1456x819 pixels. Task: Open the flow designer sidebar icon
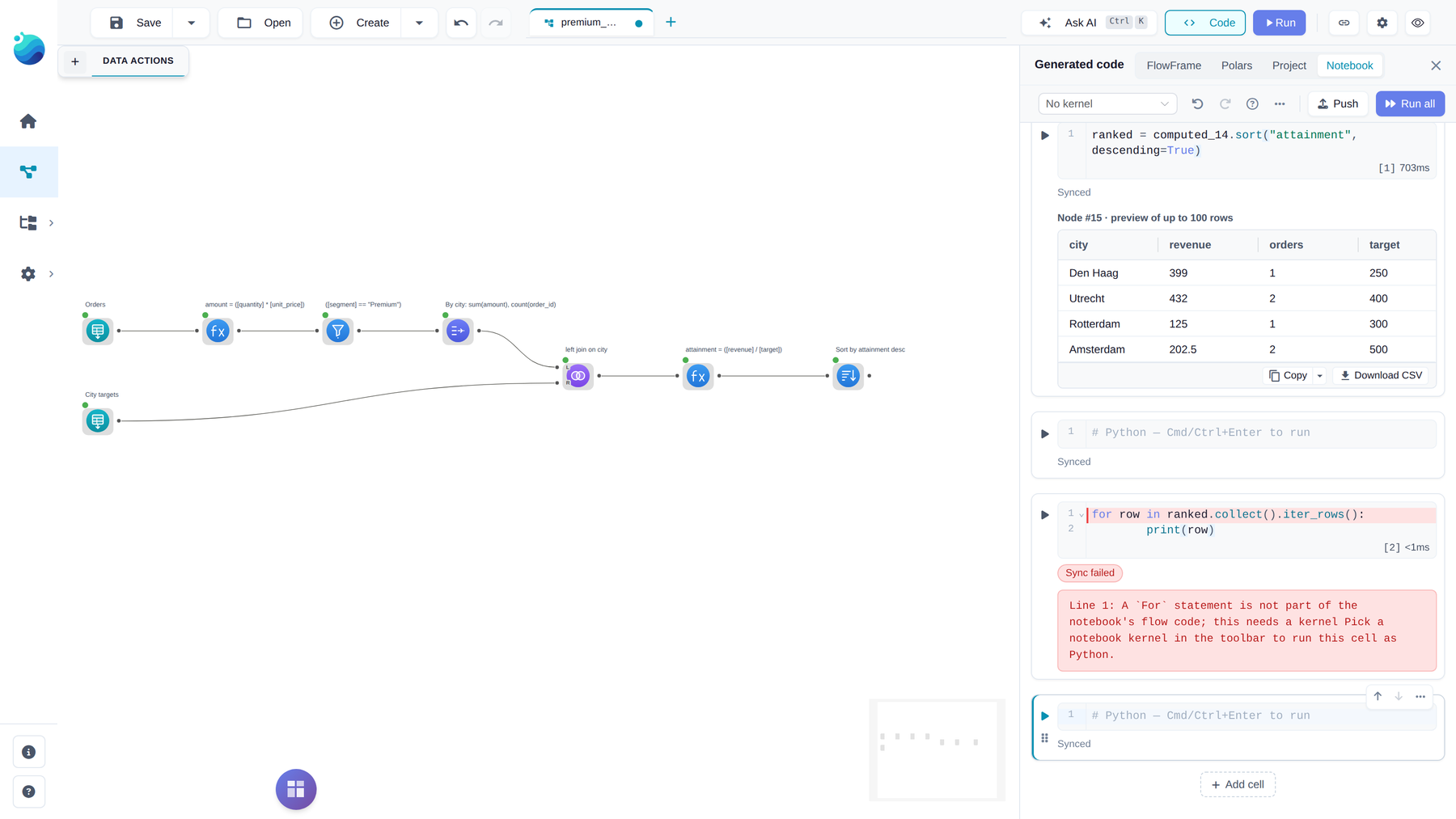(x=28, y=172)
